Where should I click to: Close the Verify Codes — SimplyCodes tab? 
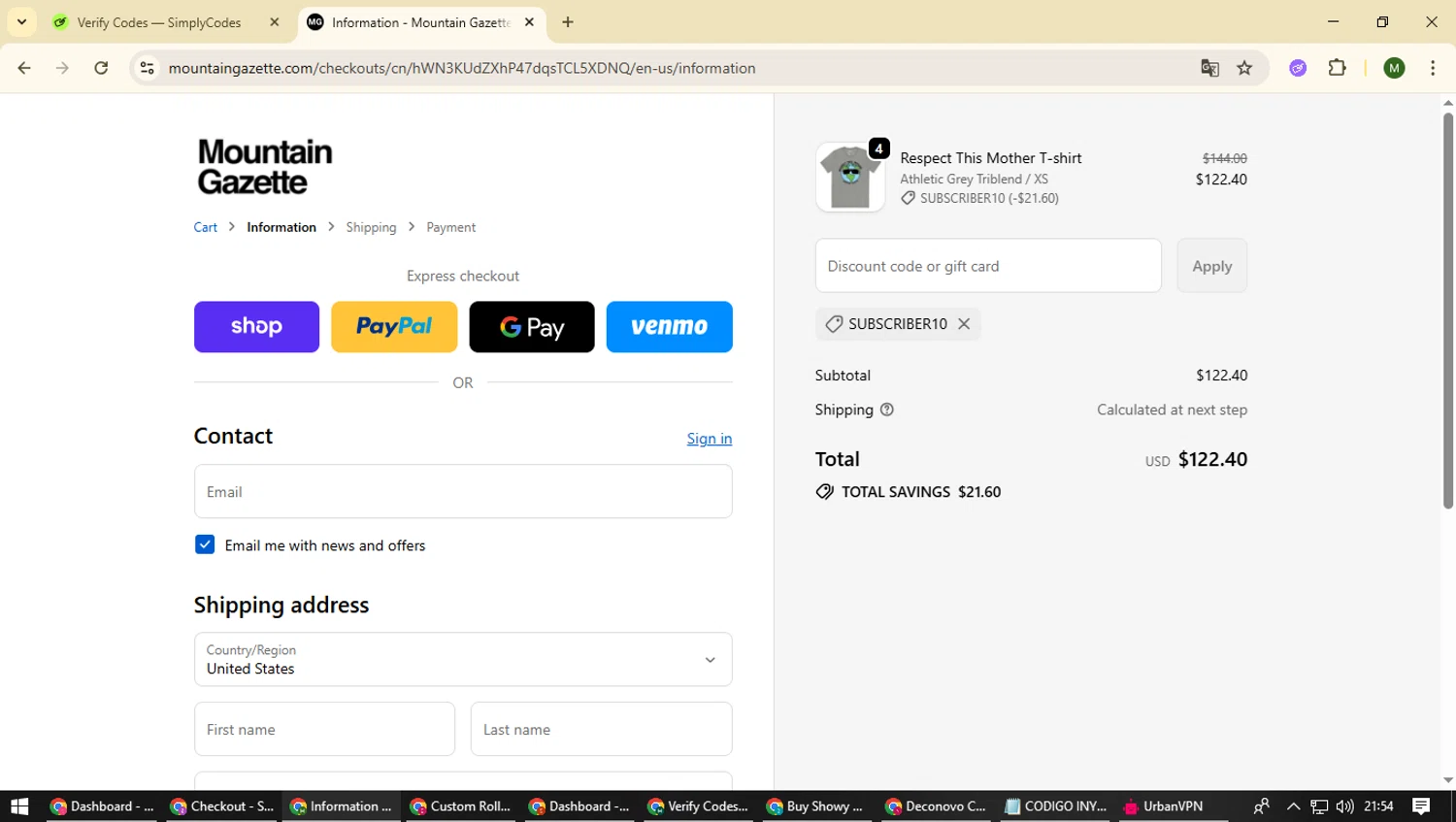275,22
